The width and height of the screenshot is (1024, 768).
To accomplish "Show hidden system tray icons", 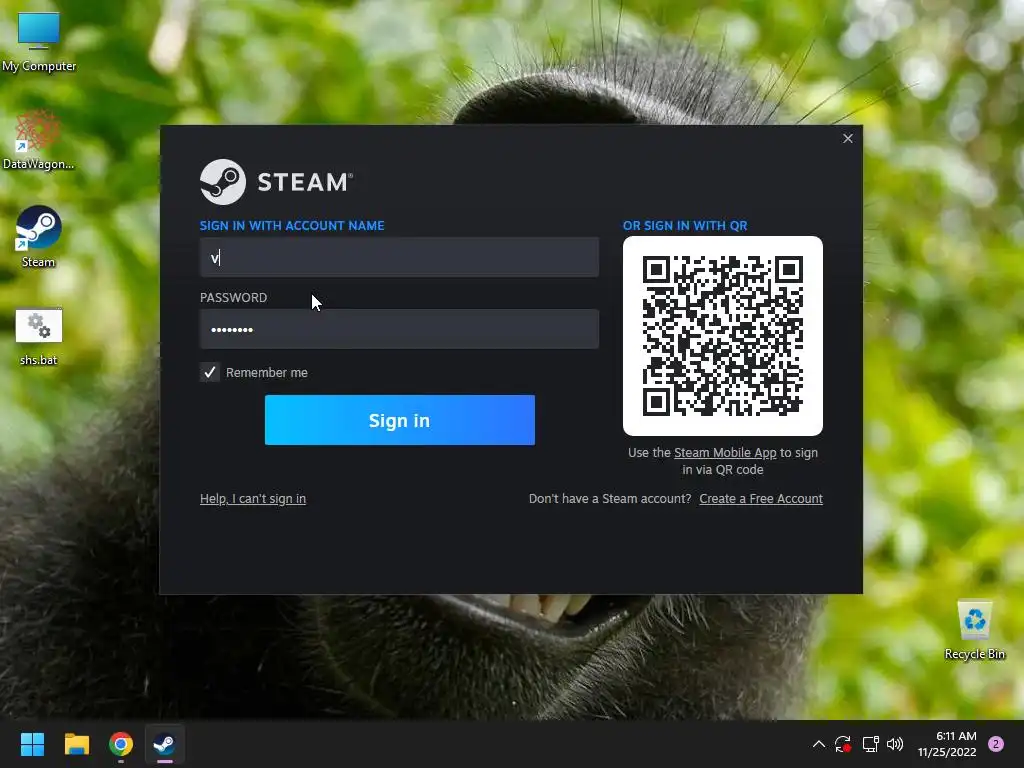I will click(x=818, y=744).
